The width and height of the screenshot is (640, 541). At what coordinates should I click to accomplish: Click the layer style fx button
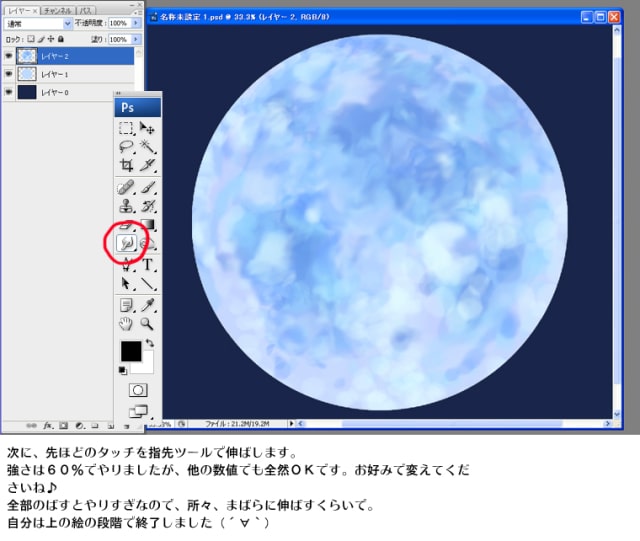[48, 425]
